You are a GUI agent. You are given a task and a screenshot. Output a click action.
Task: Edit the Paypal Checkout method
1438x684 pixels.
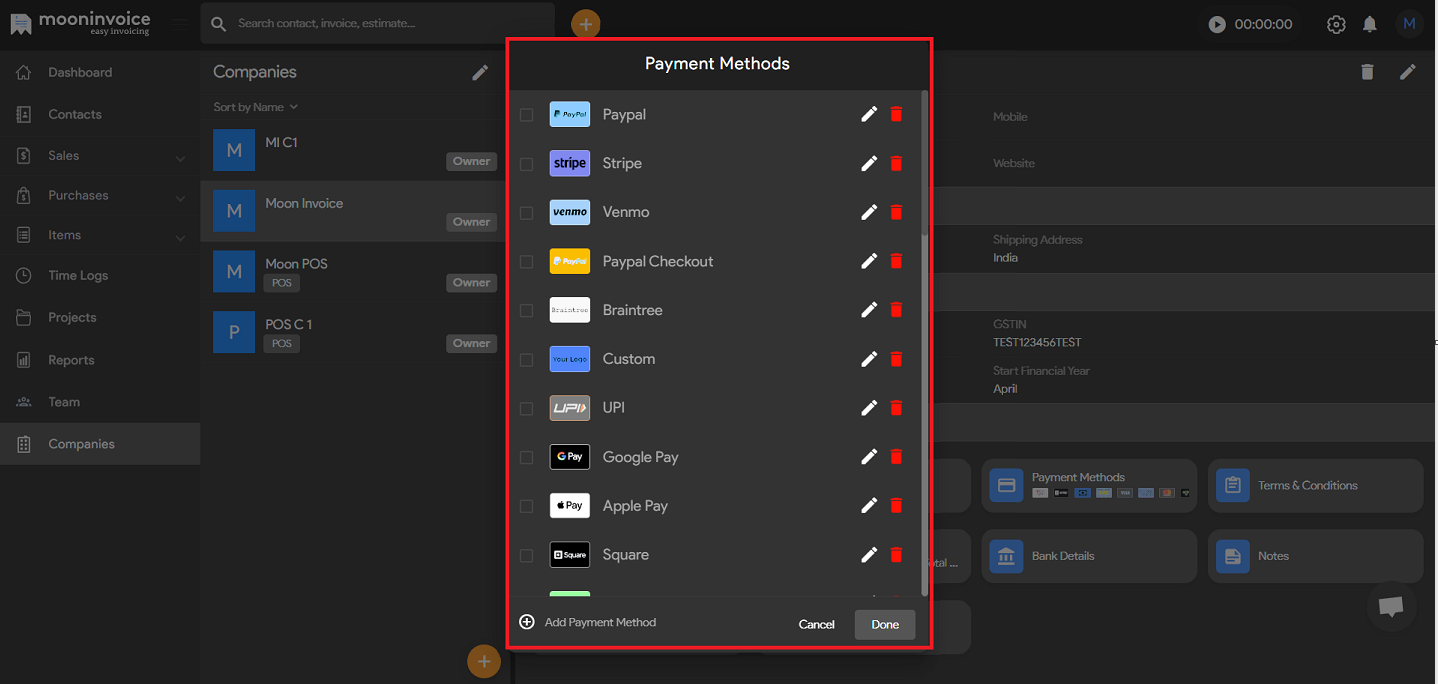point(869,261)
